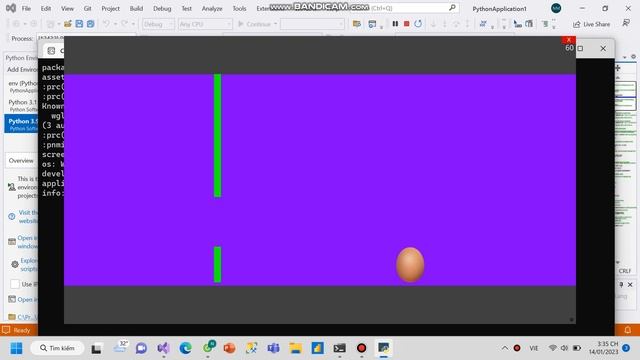Open Visual Studio from the taskbar
Screen dimensions: 640x360
163,348
